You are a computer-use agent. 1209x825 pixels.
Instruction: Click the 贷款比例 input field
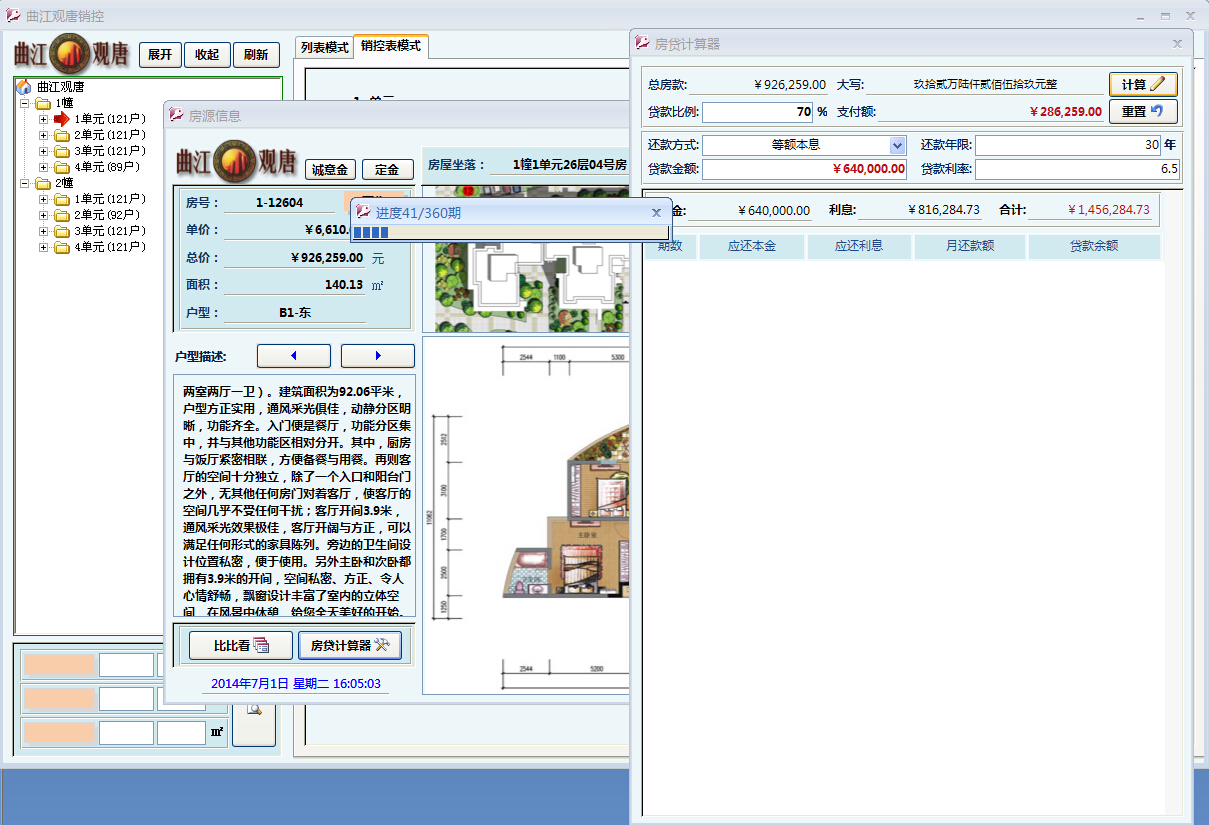[758, 112]
